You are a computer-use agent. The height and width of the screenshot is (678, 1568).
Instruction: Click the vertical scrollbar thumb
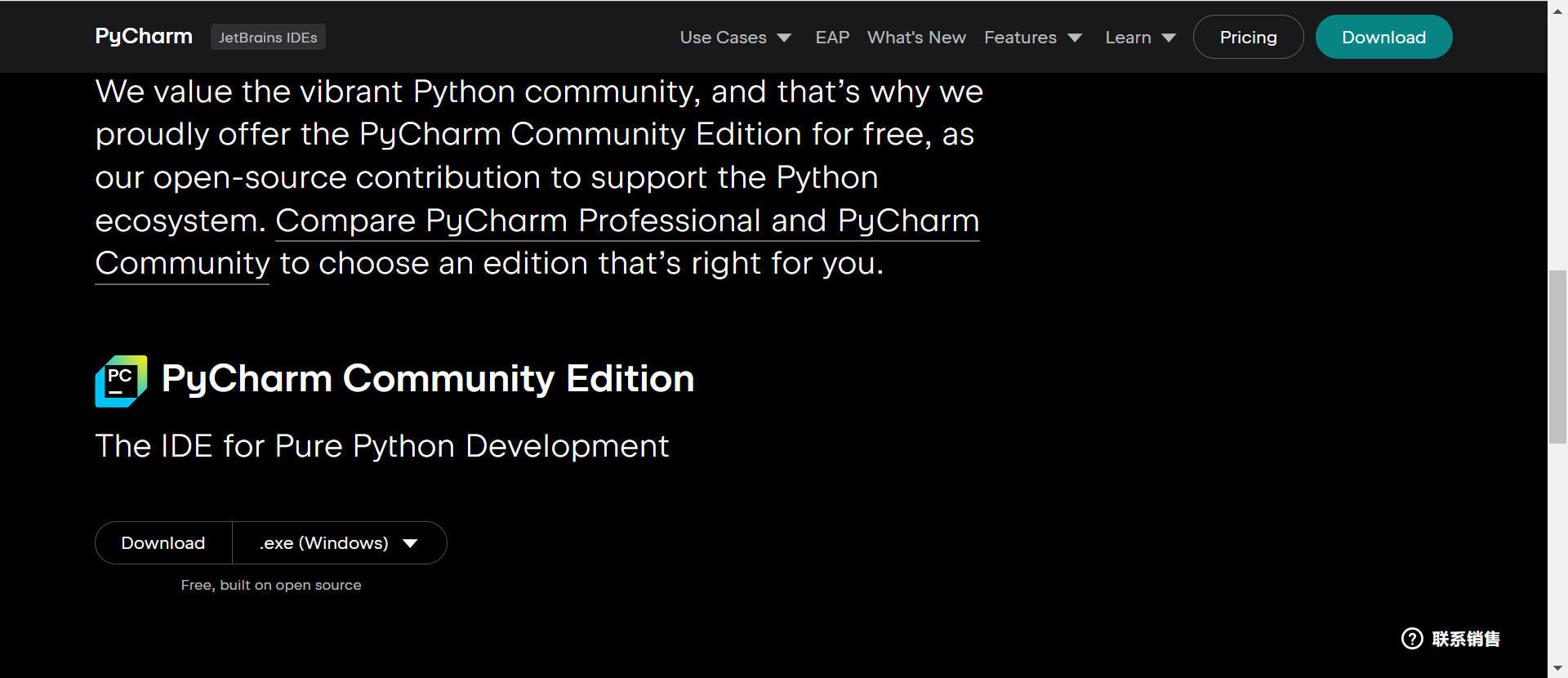click(x=1558, y=357)
